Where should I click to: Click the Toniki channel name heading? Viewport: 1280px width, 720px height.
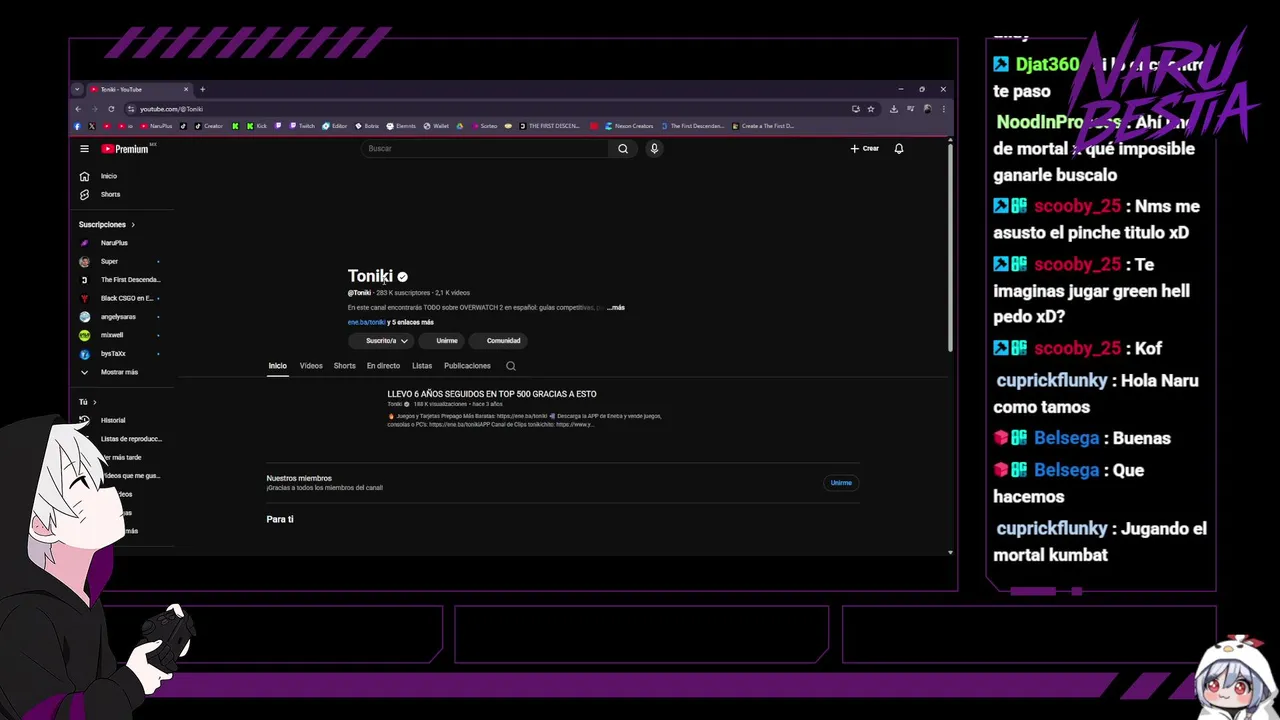click(370, 276)
